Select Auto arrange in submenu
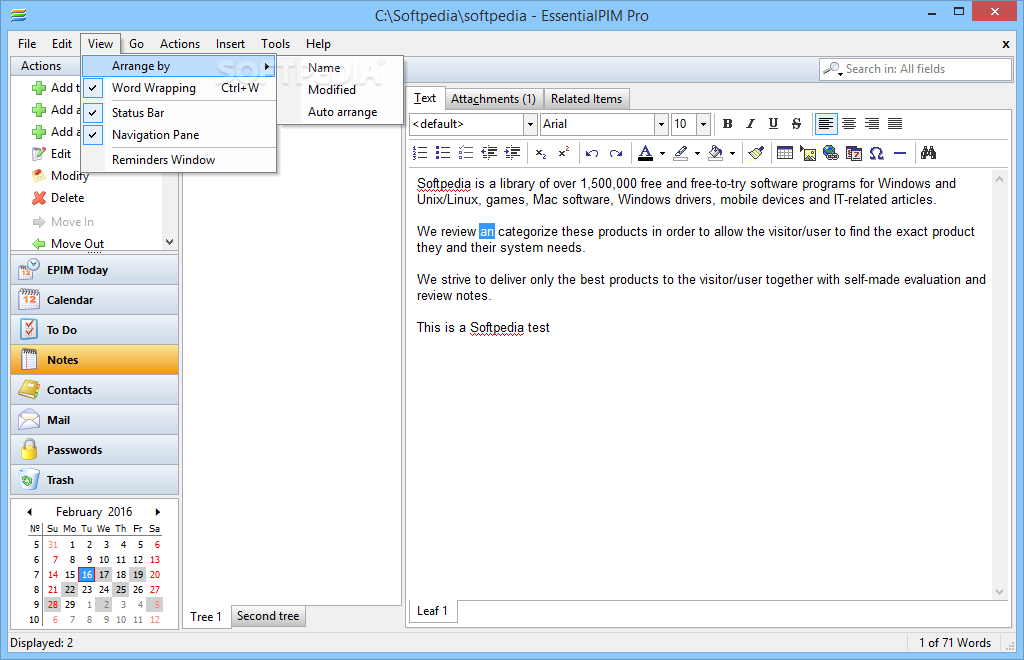 click(x=340, y=112)
